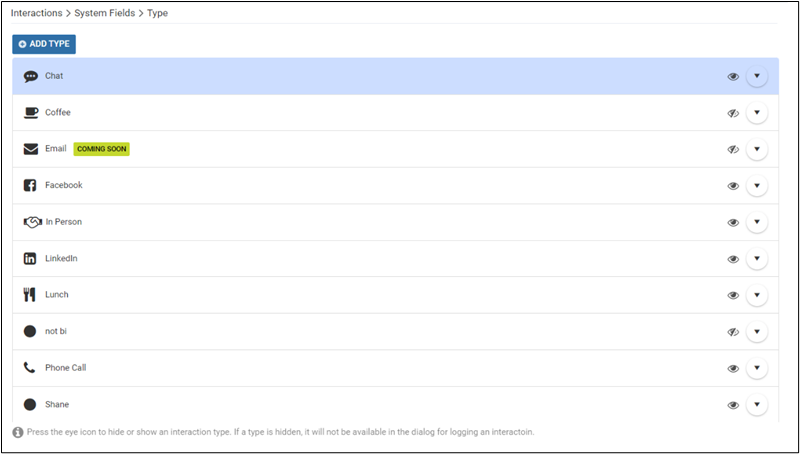Image resolution: width=800 pixels, height=454 pixels.
Task: Hide the Phone Call interaction type
Action: tap(733, 368)
